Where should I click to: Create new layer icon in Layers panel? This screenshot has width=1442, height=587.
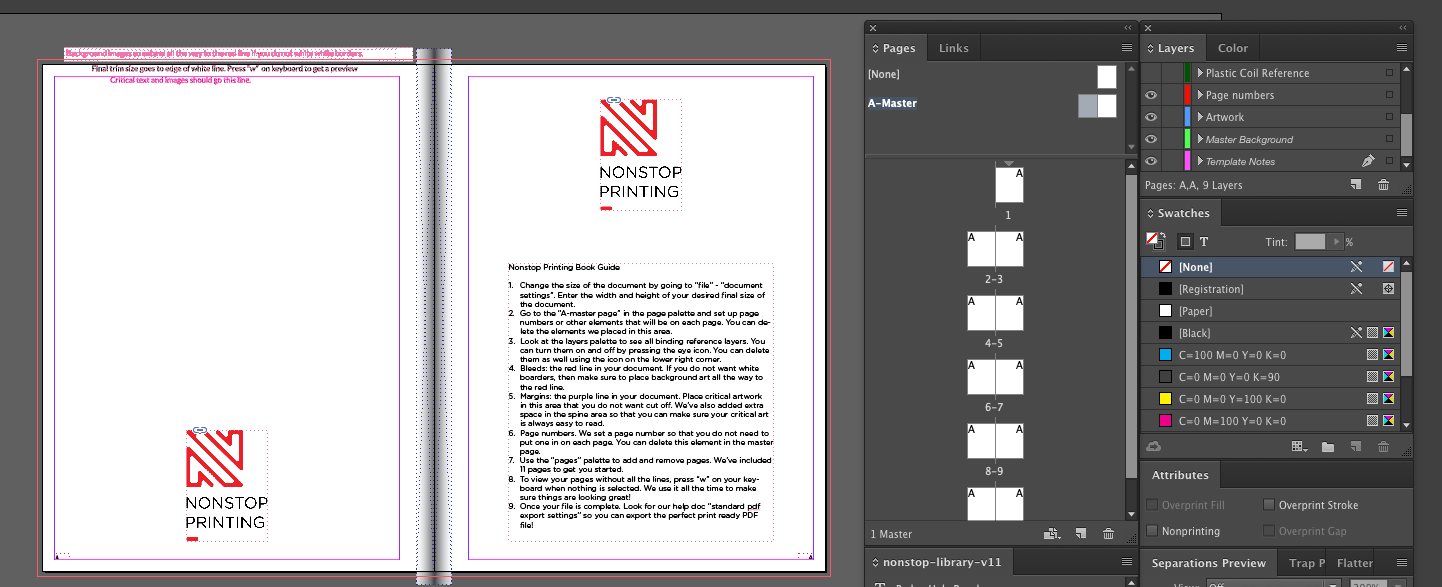tap(1356, 185)
